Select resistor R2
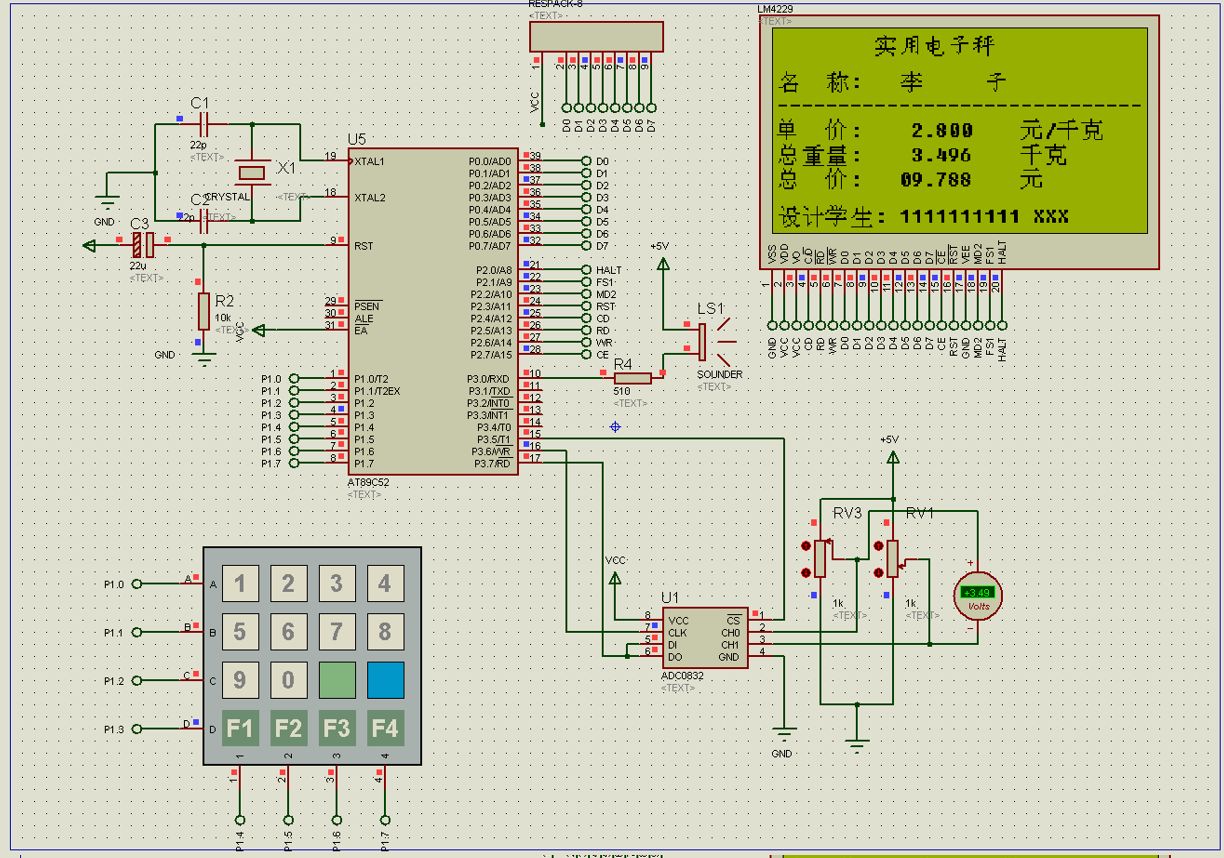The height and width of the screenshot is (858, 1224). pos(204,312)
